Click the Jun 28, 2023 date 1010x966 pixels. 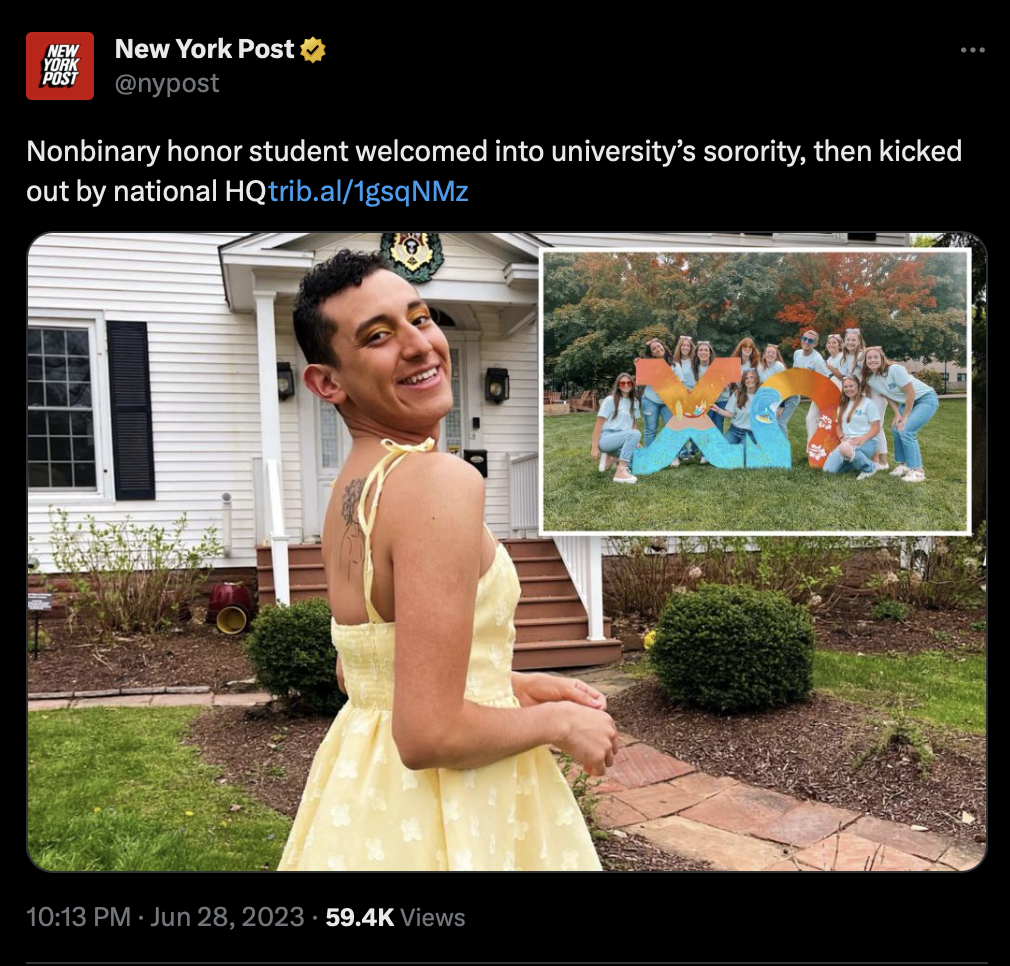pyautogui.click(x=227, y=917)
